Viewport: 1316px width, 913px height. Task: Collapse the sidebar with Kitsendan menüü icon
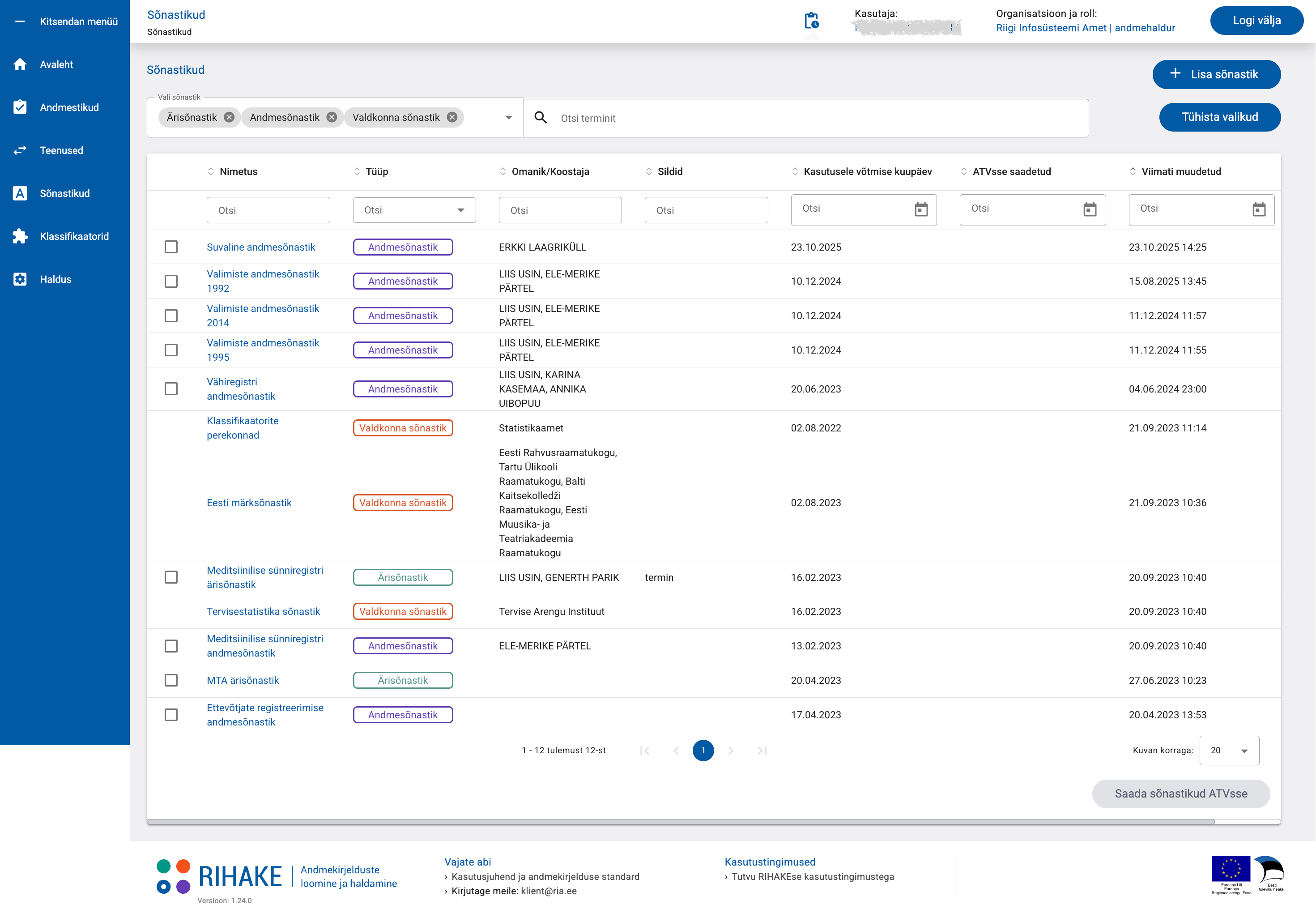20,22
